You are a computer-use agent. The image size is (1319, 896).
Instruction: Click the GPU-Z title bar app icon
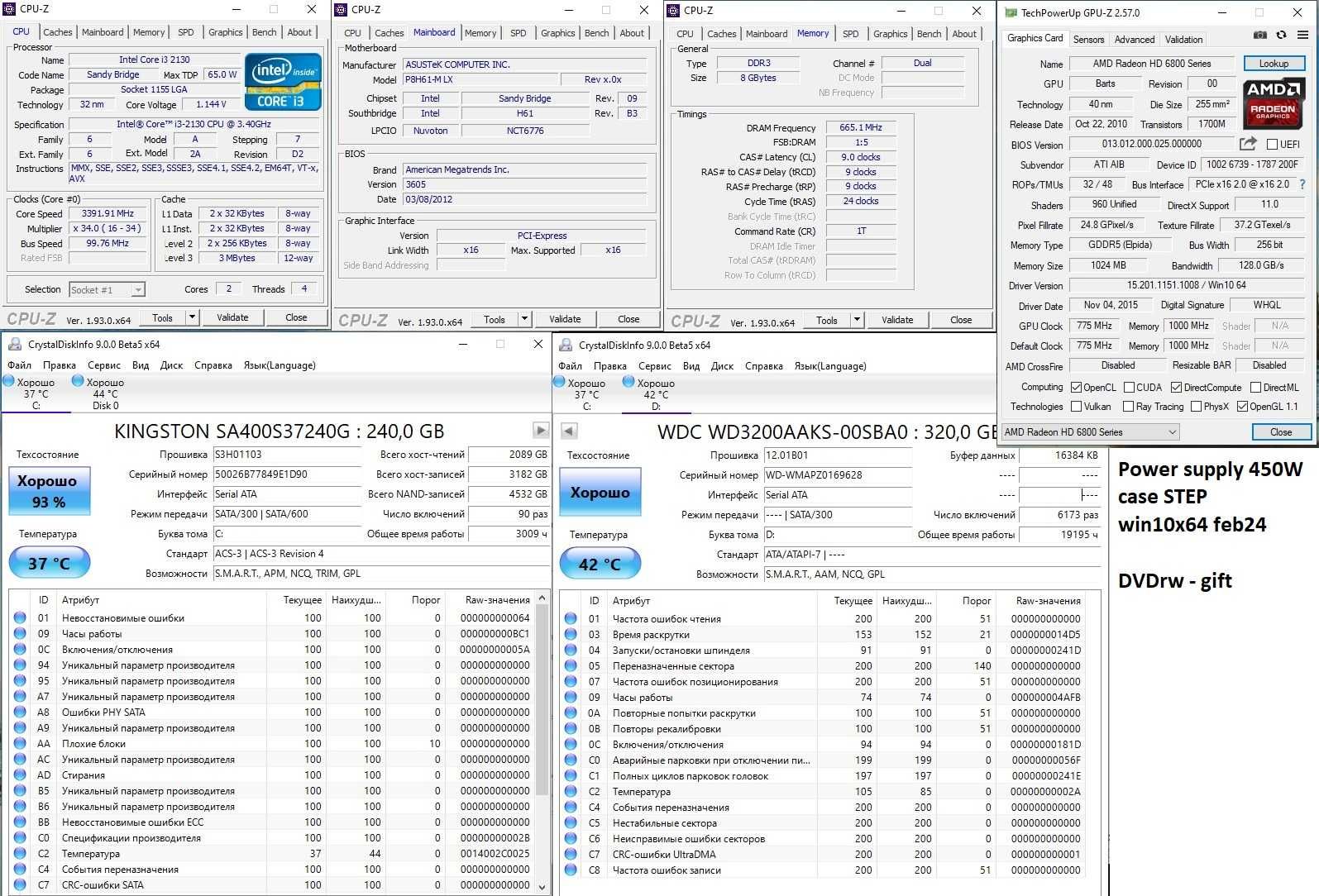coord(1010,12)
